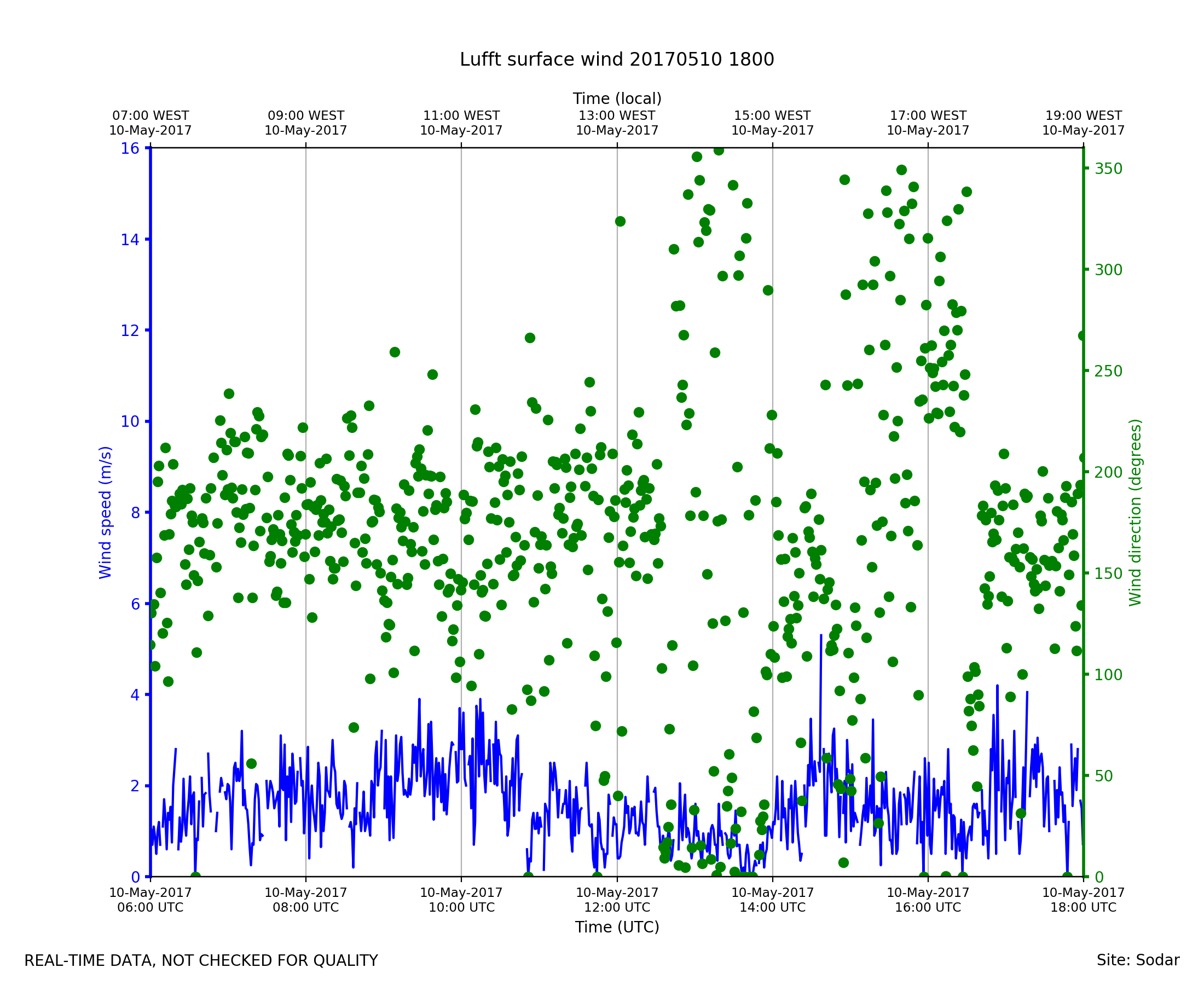Click the 09:00 WEST top axis label
The image size is (1204, 985).
305,123
